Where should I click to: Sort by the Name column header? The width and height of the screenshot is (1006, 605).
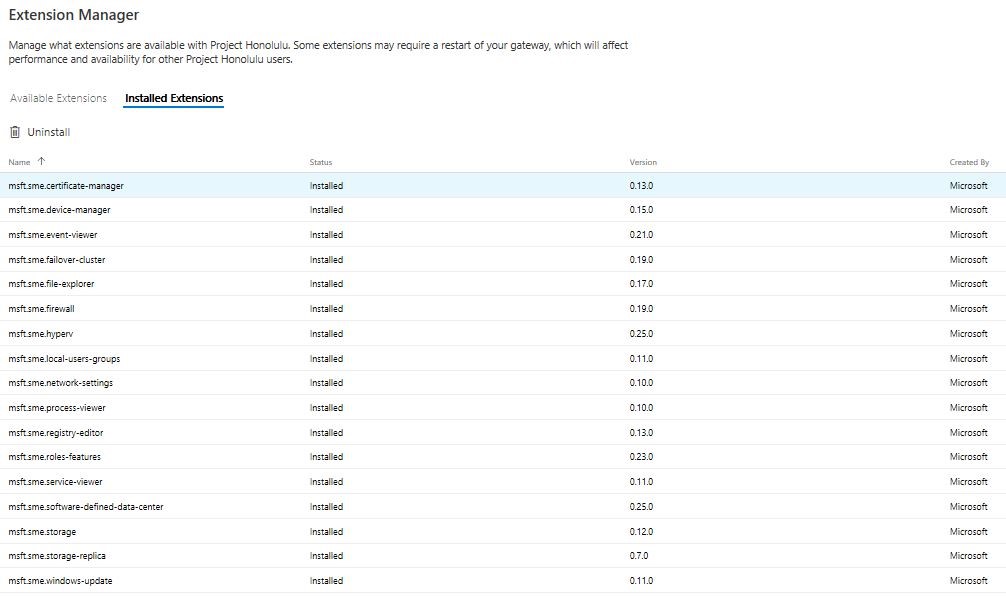click(x=19, y=162)
